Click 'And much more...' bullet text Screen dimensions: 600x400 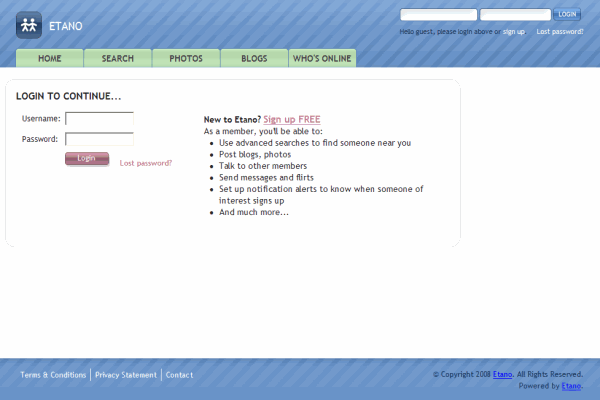[x=254, y=212]
